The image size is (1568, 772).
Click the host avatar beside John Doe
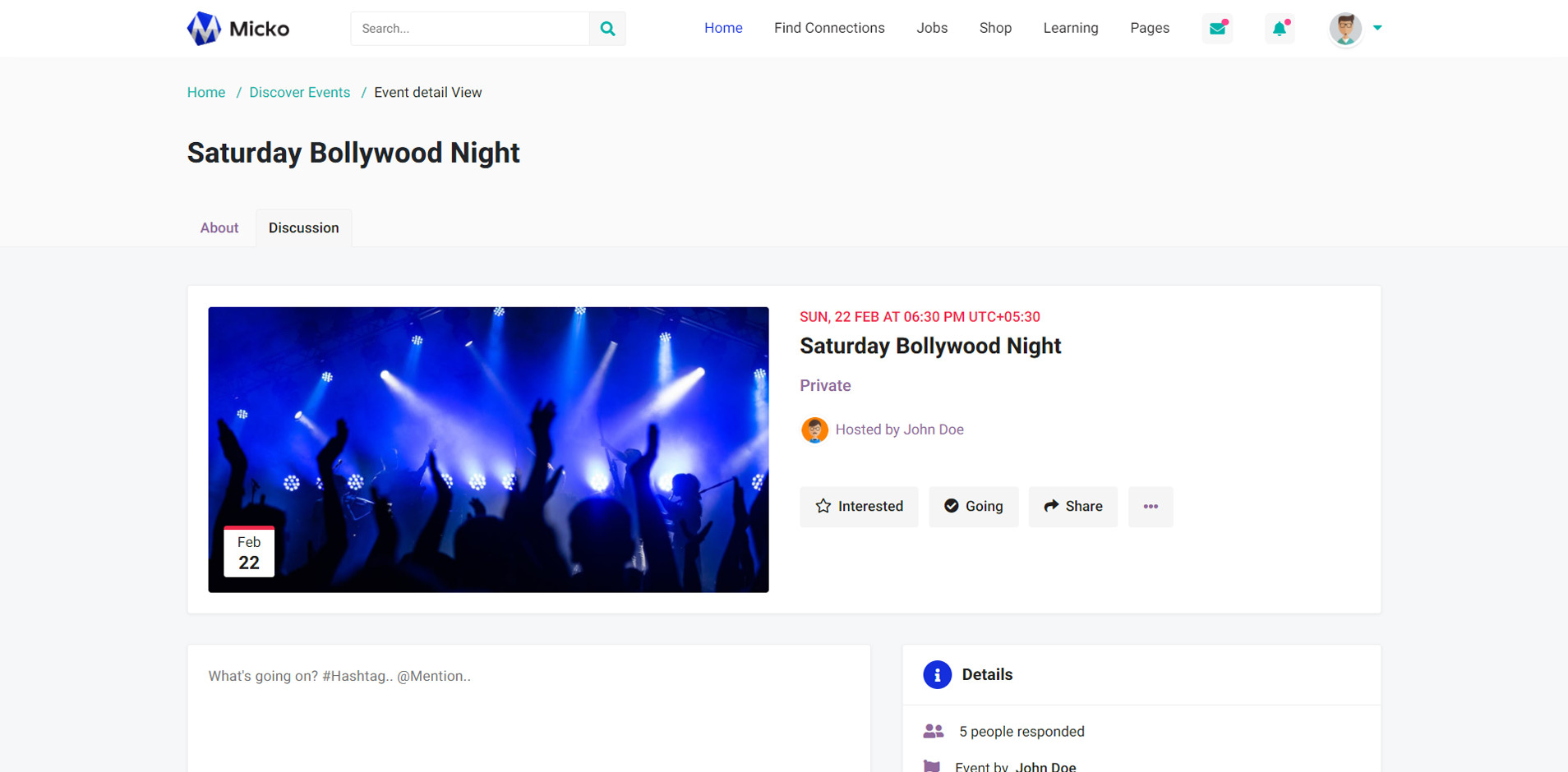click(x=814, y=430)
